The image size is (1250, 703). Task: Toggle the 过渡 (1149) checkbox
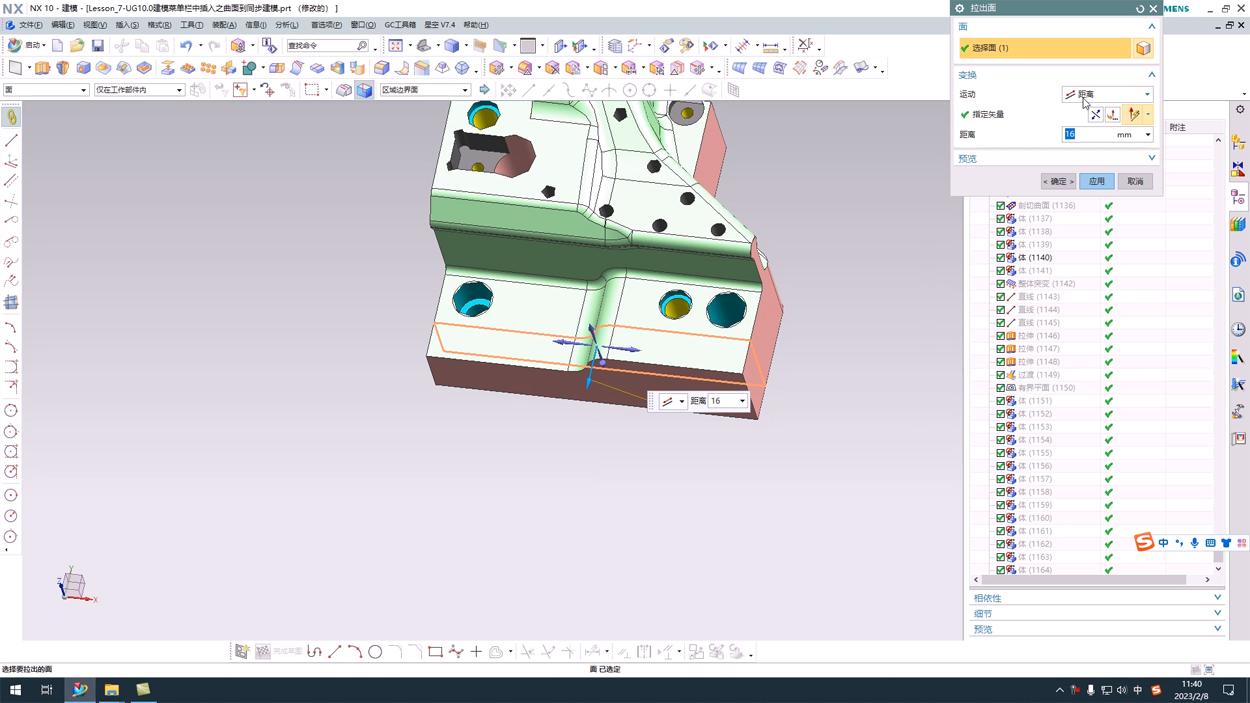click(1000, 375)
